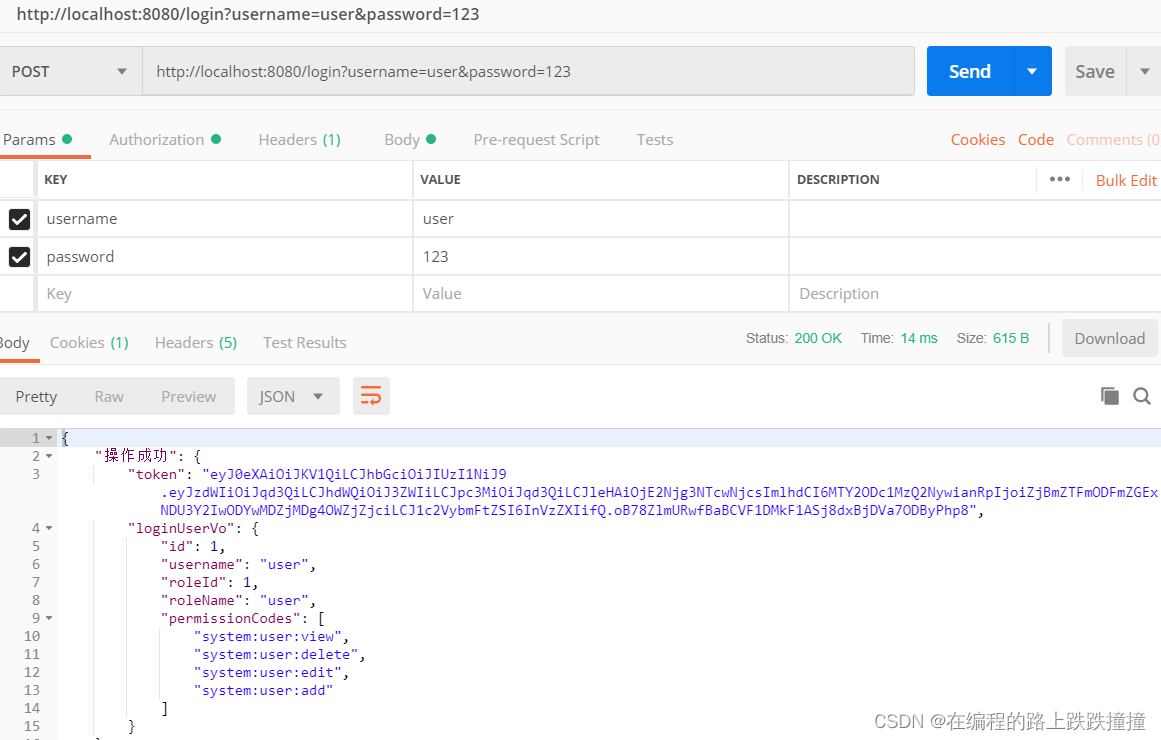Viewport: 1161px width, 740px height.
Task: Click the Bulk Edit link
Action: (x=1125, y=179)
